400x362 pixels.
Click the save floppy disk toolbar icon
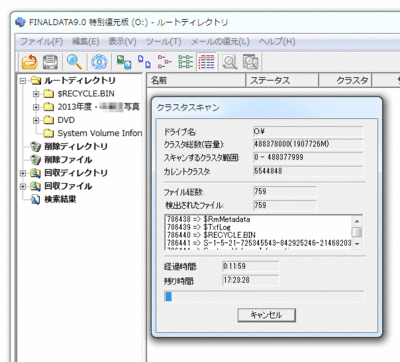(50, 62)
